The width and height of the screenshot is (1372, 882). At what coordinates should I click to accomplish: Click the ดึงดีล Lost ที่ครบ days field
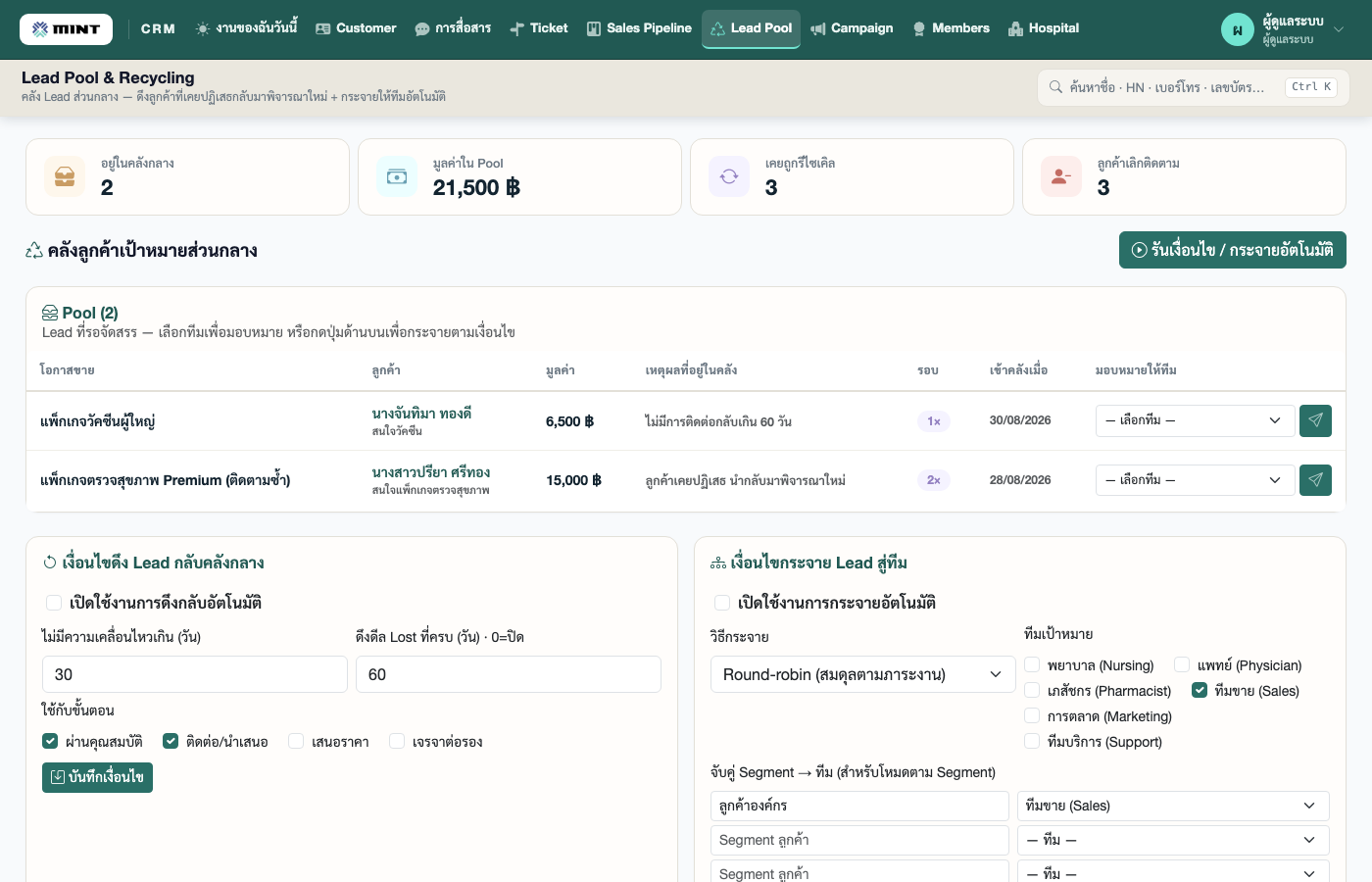point(509,674)
